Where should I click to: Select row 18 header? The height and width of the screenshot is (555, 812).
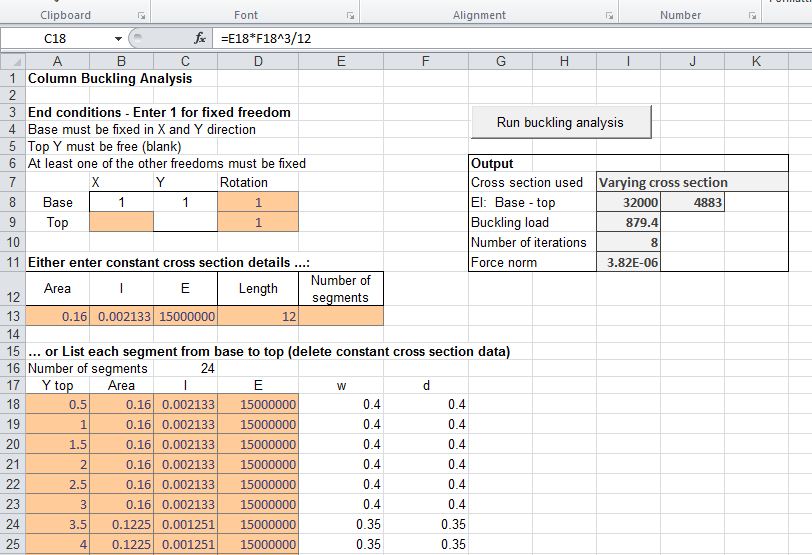click(x=11, y=405)
